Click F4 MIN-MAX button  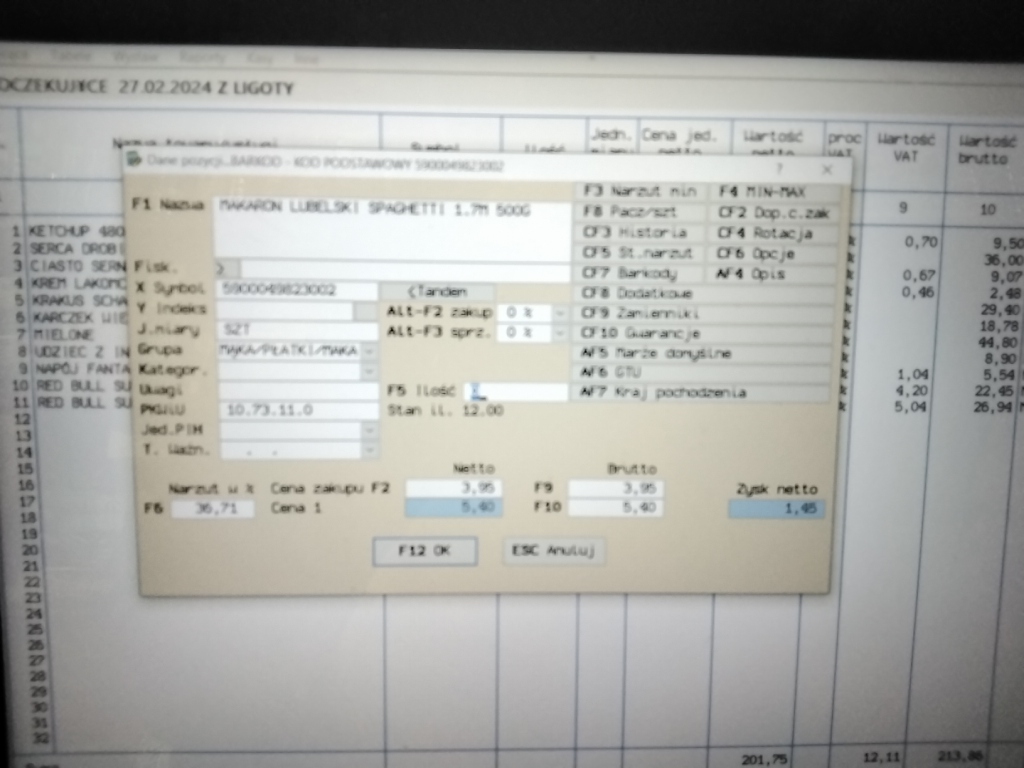point(772,191)
